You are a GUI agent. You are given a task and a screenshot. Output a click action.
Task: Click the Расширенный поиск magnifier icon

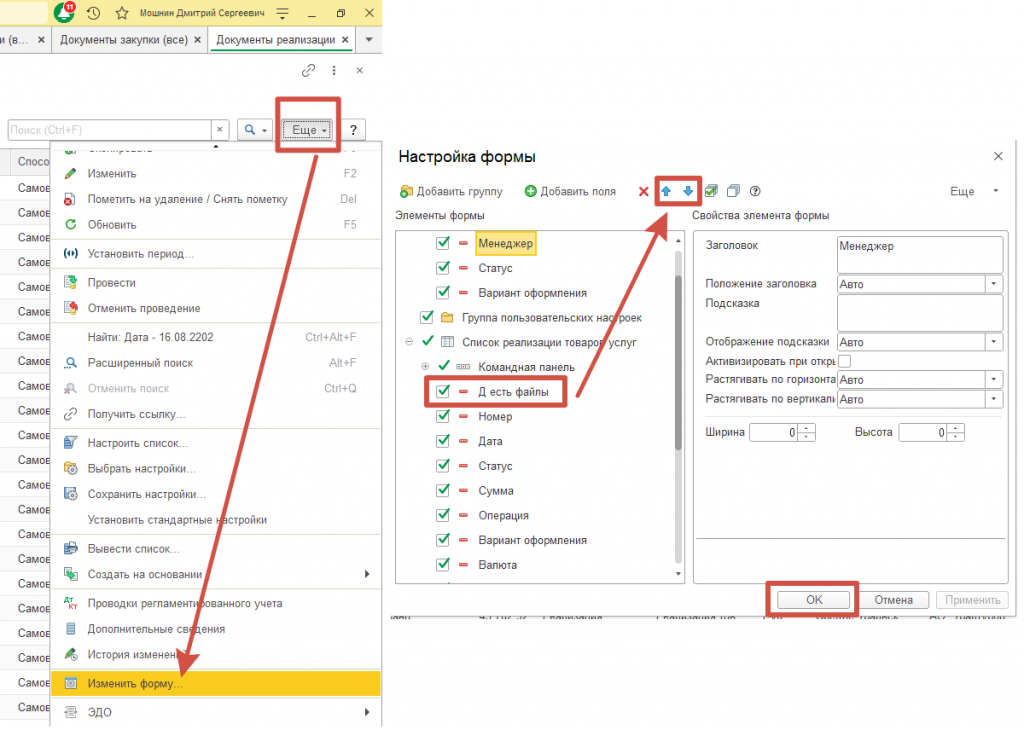pos(71,363)
